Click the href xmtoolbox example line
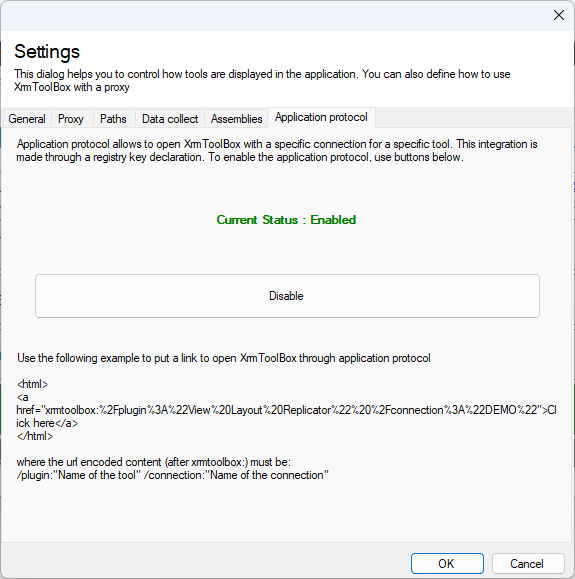Viewport: 575px width, 579px height. click(286, 410)
